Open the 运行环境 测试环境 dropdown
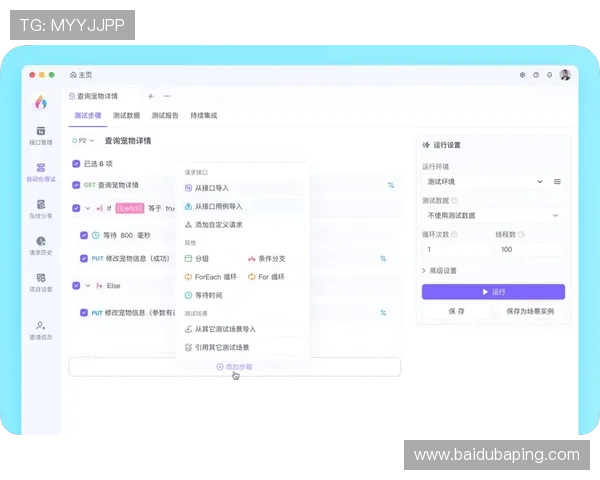This screenshot has height=480, width=600. coord(485,181)
